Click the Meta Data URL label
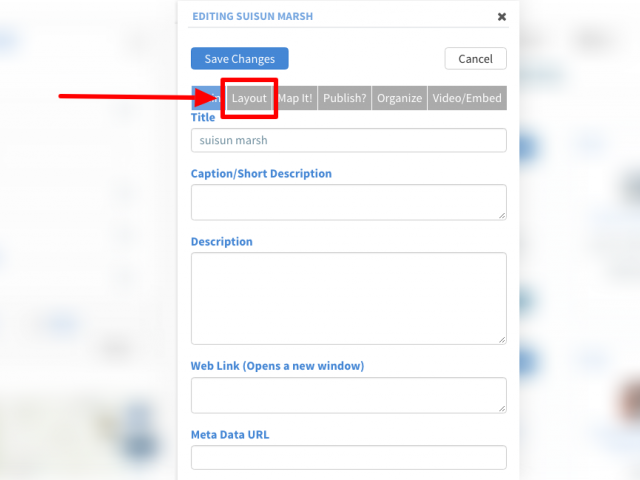Viewport: 640px width, 480px height. coord(230,434)
